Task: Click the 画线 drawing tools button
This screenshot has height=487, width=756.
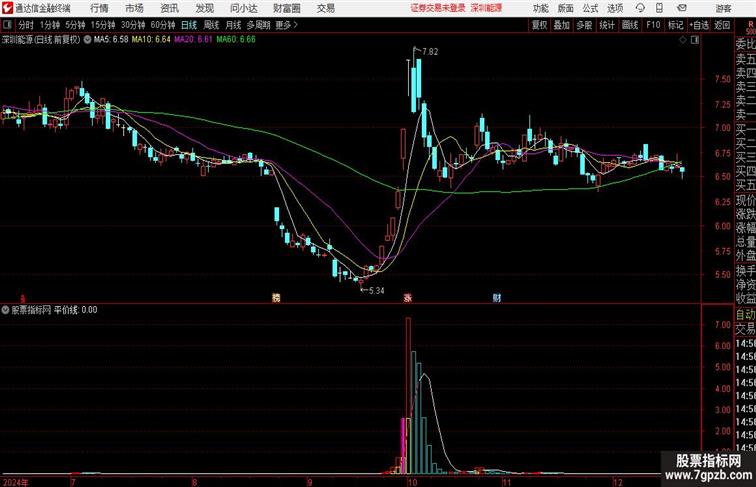Action: [630, 25]
